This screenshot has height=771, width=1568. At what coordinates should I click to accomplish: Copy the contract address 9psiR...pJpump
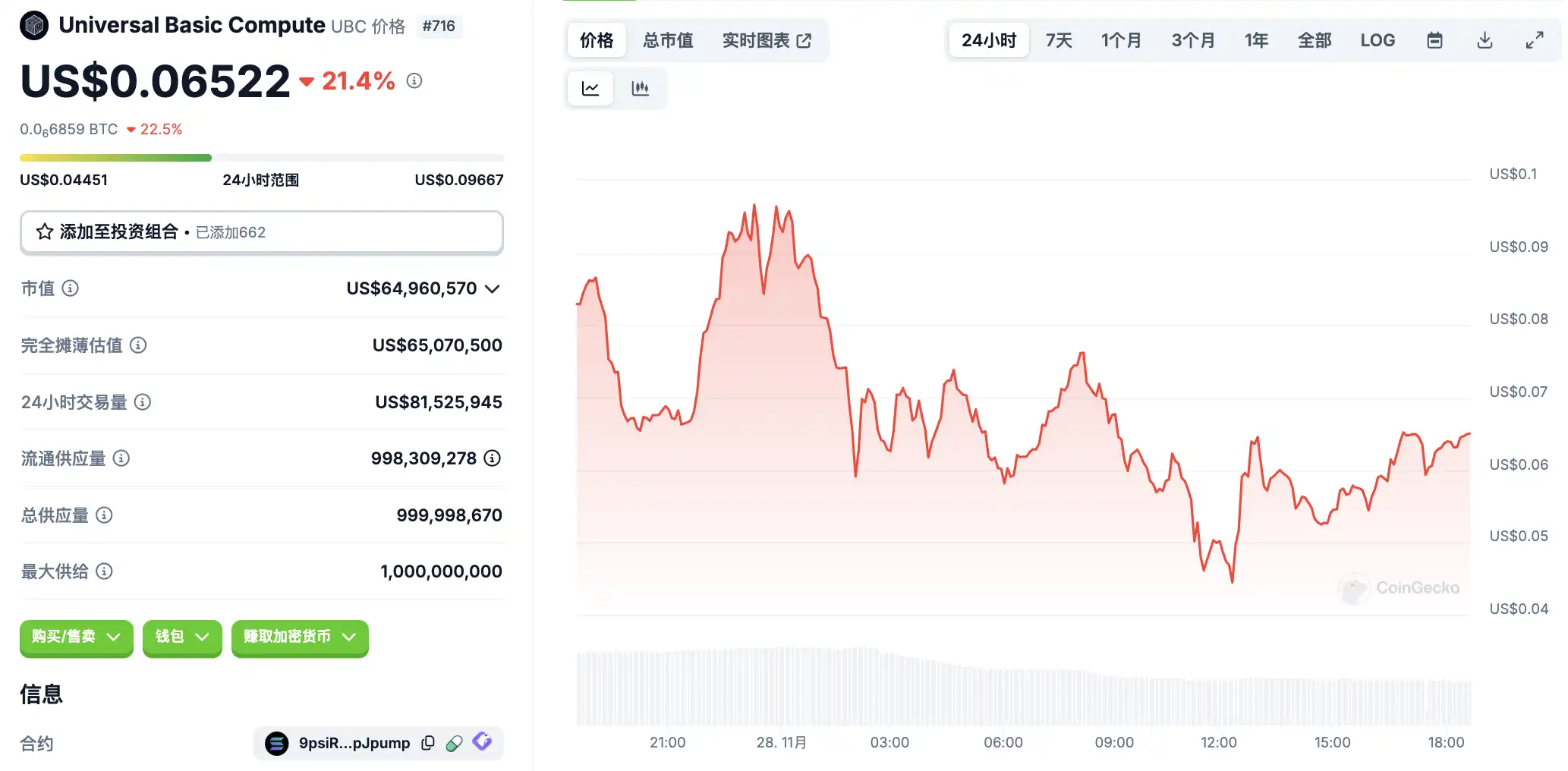coord(428,743)
